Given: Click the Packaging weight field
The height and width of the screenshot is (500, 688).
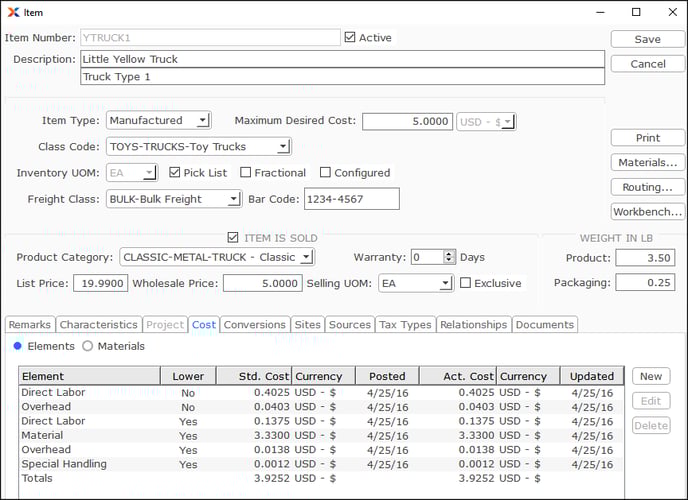Looking at the screenshot, I should click(645, 282).
